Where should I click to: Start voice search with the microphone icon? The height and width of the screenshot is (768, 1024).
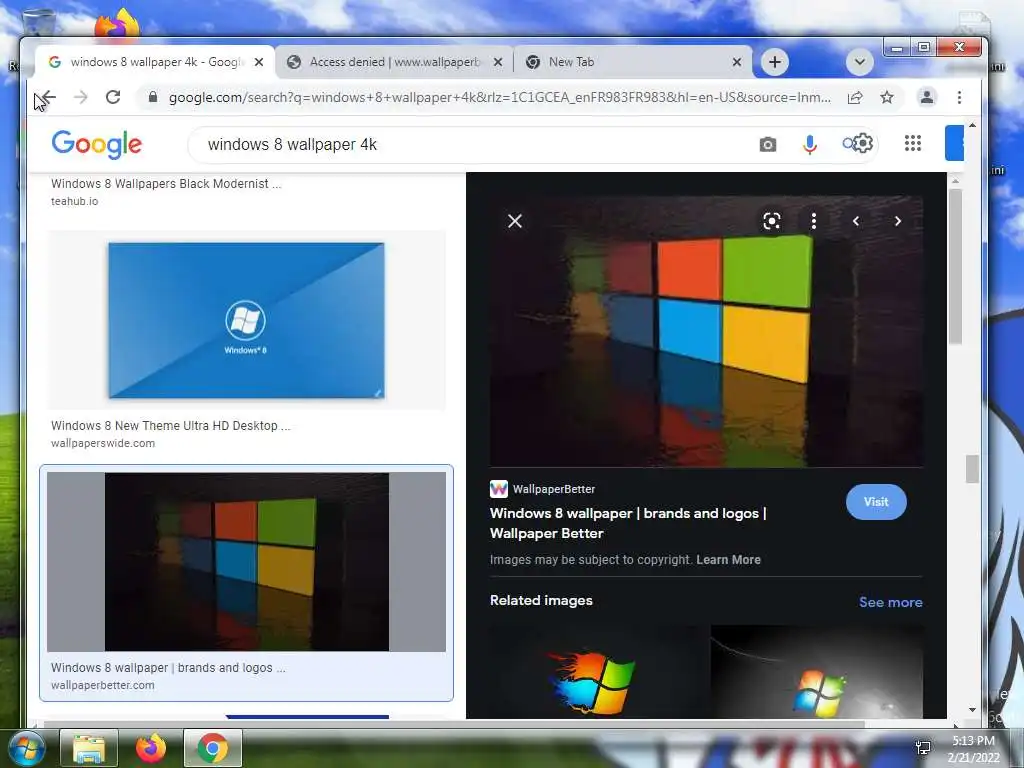pyautogui.click(x=810, y=144)
